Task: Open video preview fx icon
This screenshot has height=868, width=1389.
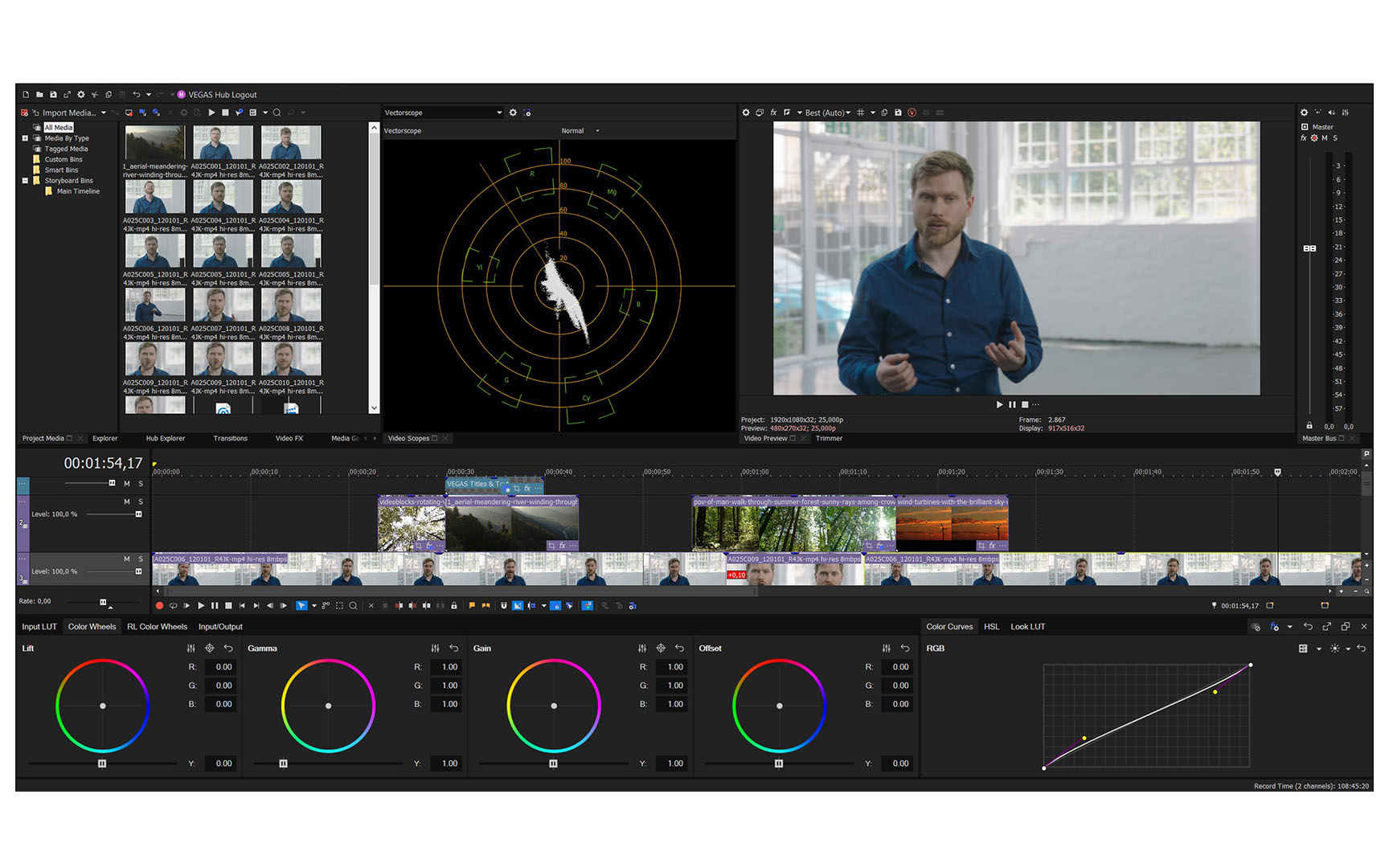Action: point(773,113)
